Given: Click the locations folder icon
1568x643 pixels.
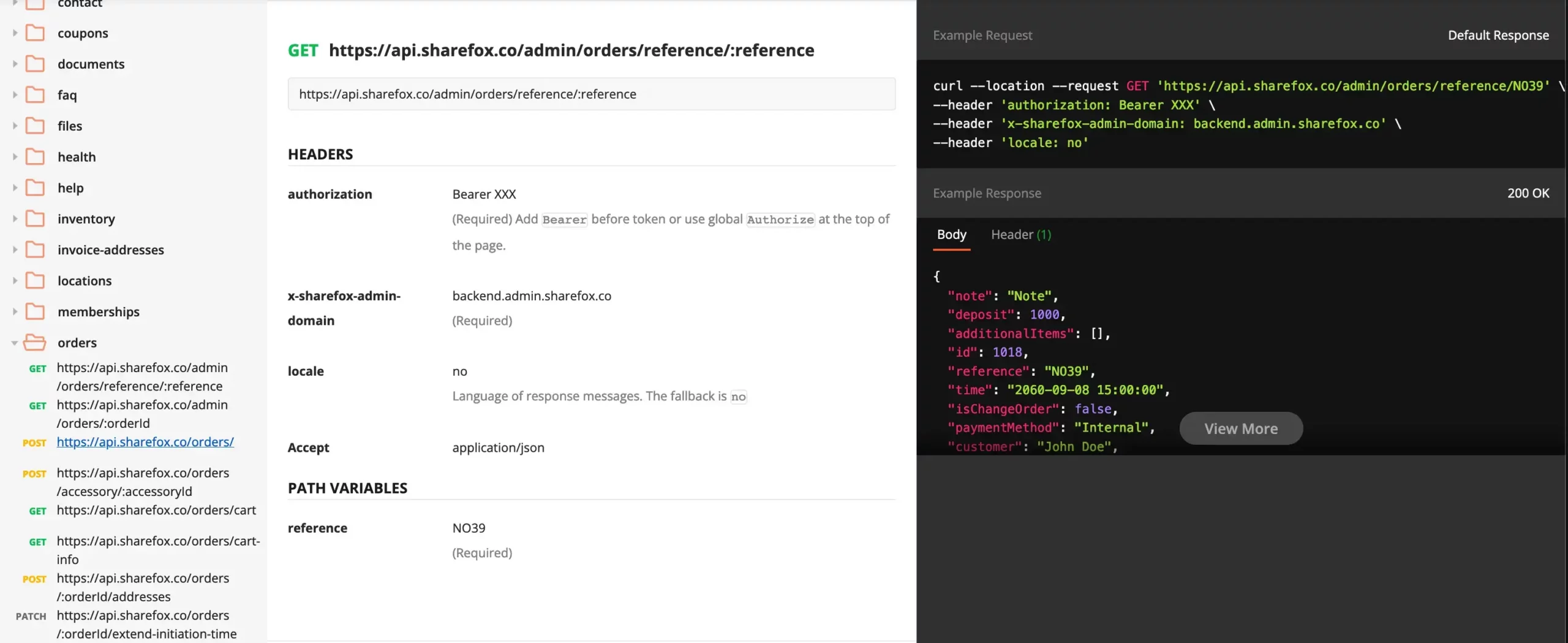Looking at the screenshot, I should [x=35, y=281].
